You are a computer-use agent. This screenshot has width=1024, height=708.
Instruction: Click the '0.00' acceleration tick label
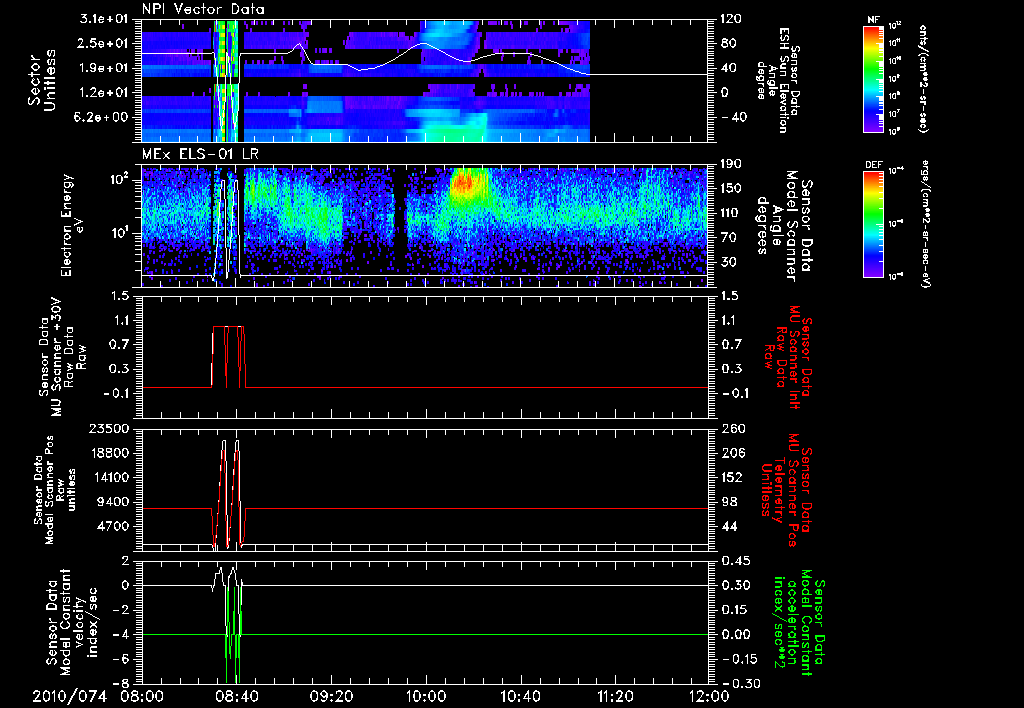734,635
